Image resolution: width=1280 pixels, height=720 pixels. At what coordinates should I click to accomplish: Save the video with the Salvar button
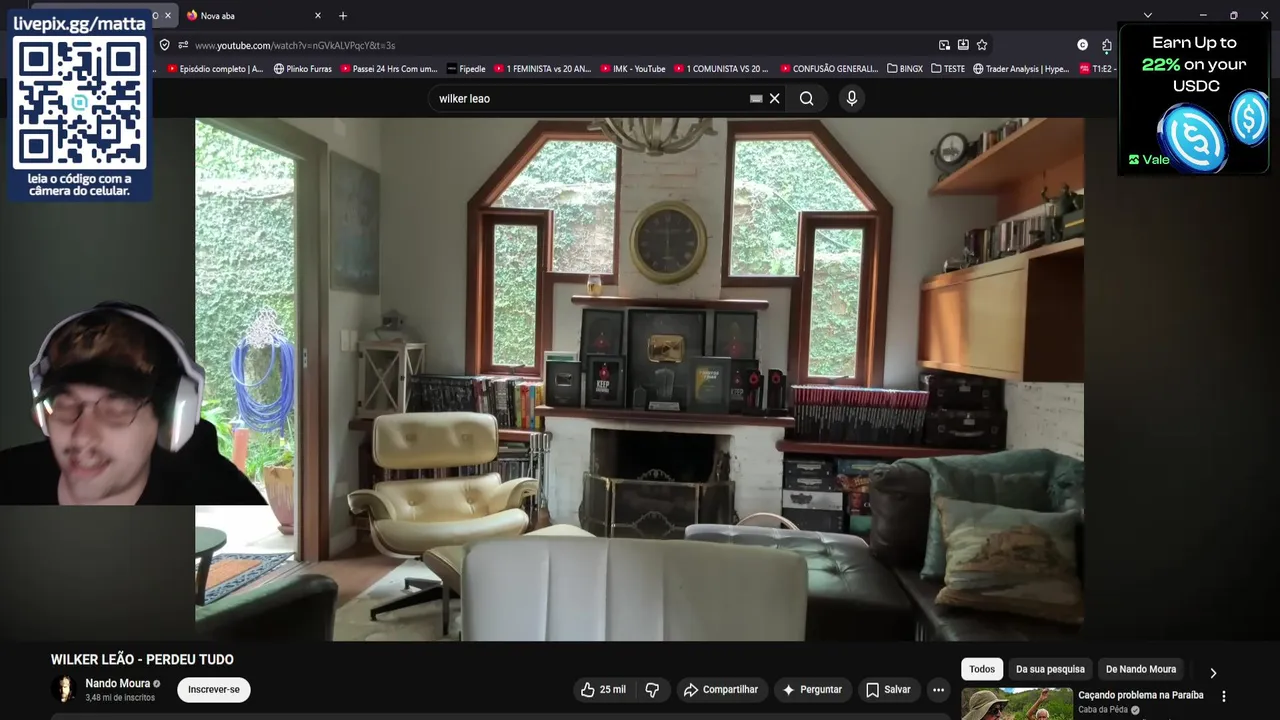(x=888, y=689)
